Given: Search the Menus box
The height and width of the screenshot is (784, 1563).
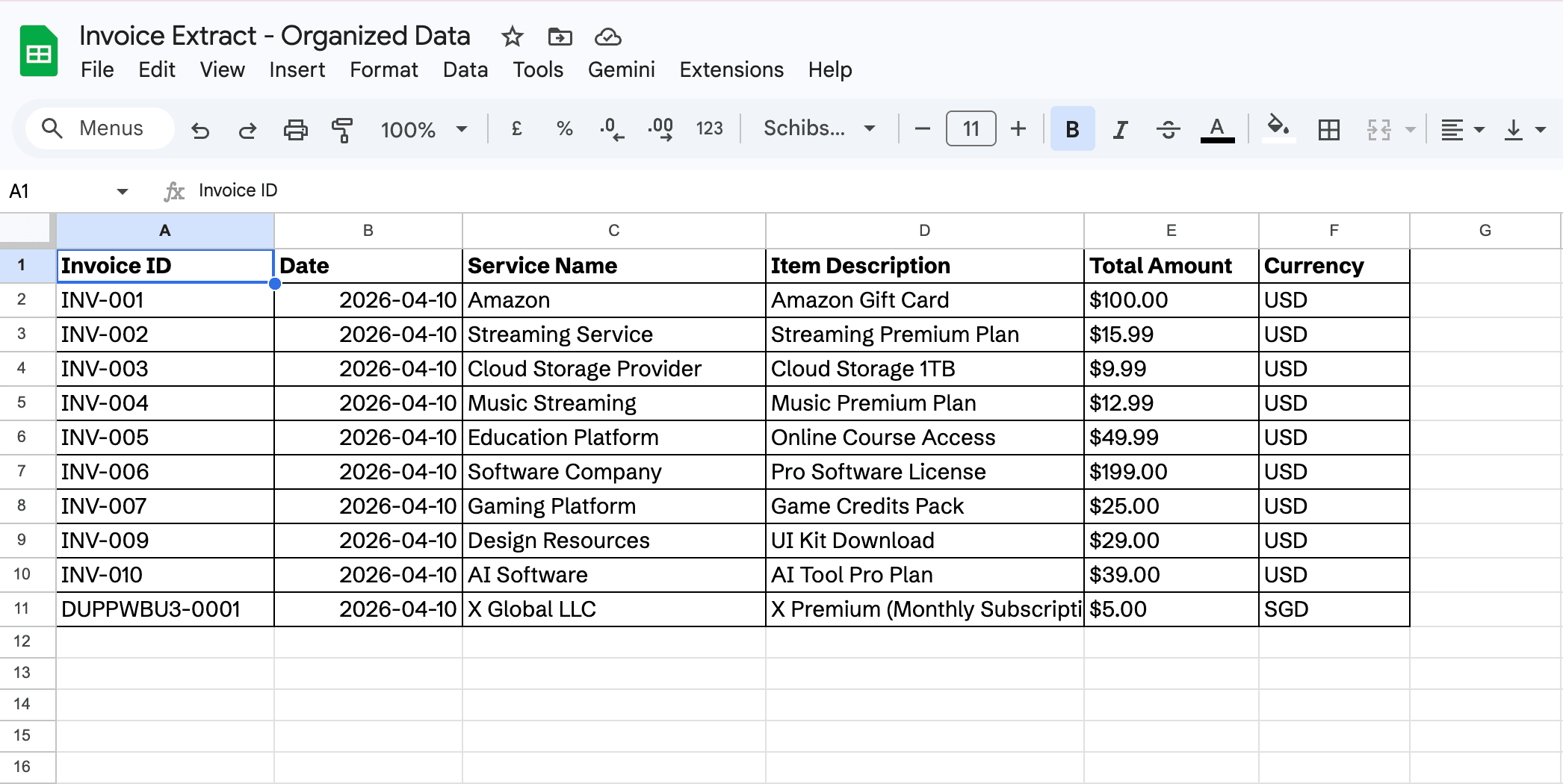Looking at the screenshot, I should point(100,128).
